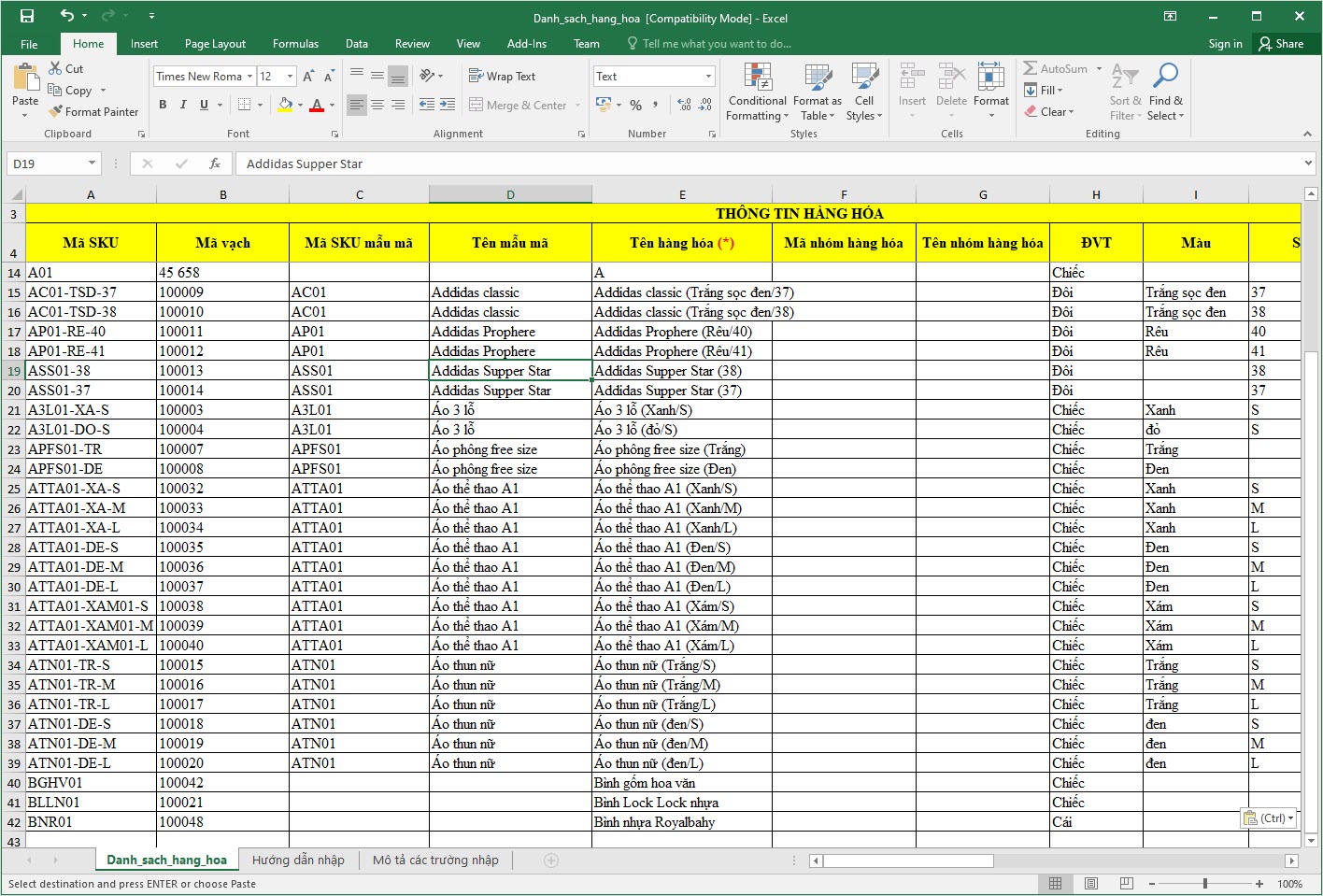The height and width of the screenshot is (896, 1323).
Task: Click the AutoSum sigma icon
Action: 1031,68
